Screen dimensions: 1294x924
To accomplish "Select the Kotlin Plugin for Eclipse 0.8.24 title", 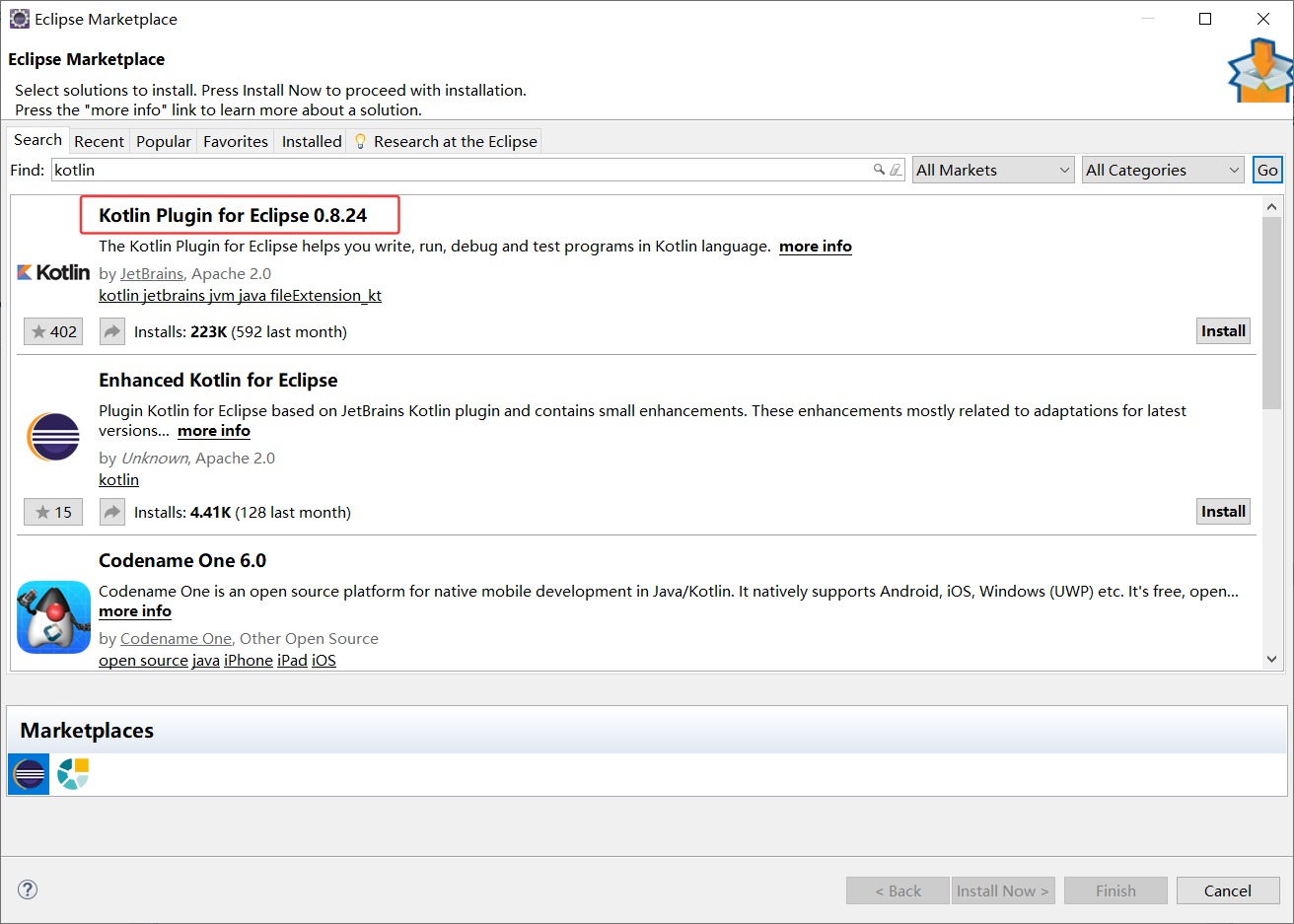I will pyautogui.click(x=233, y=215).
